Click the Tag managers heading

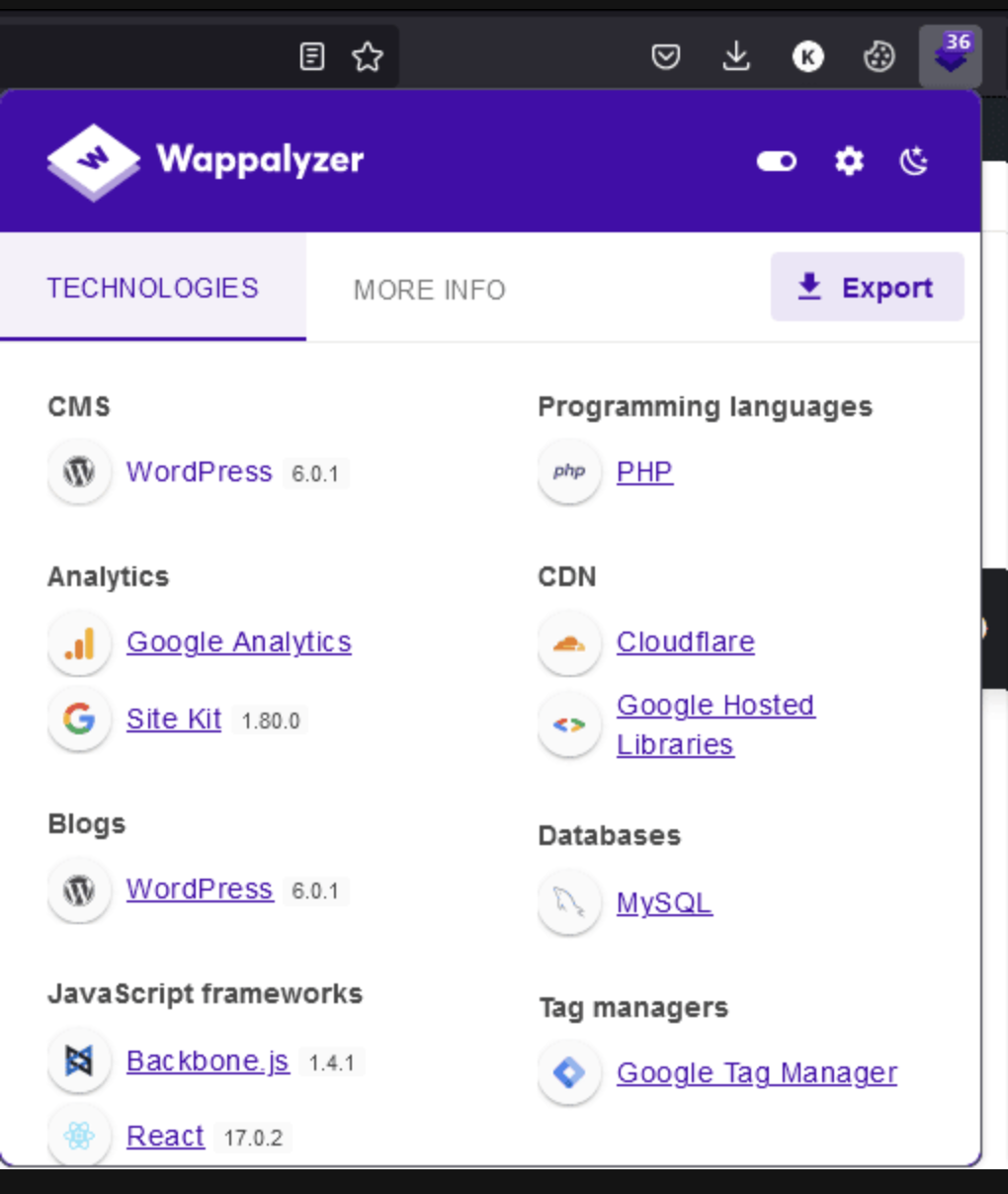633,1007
